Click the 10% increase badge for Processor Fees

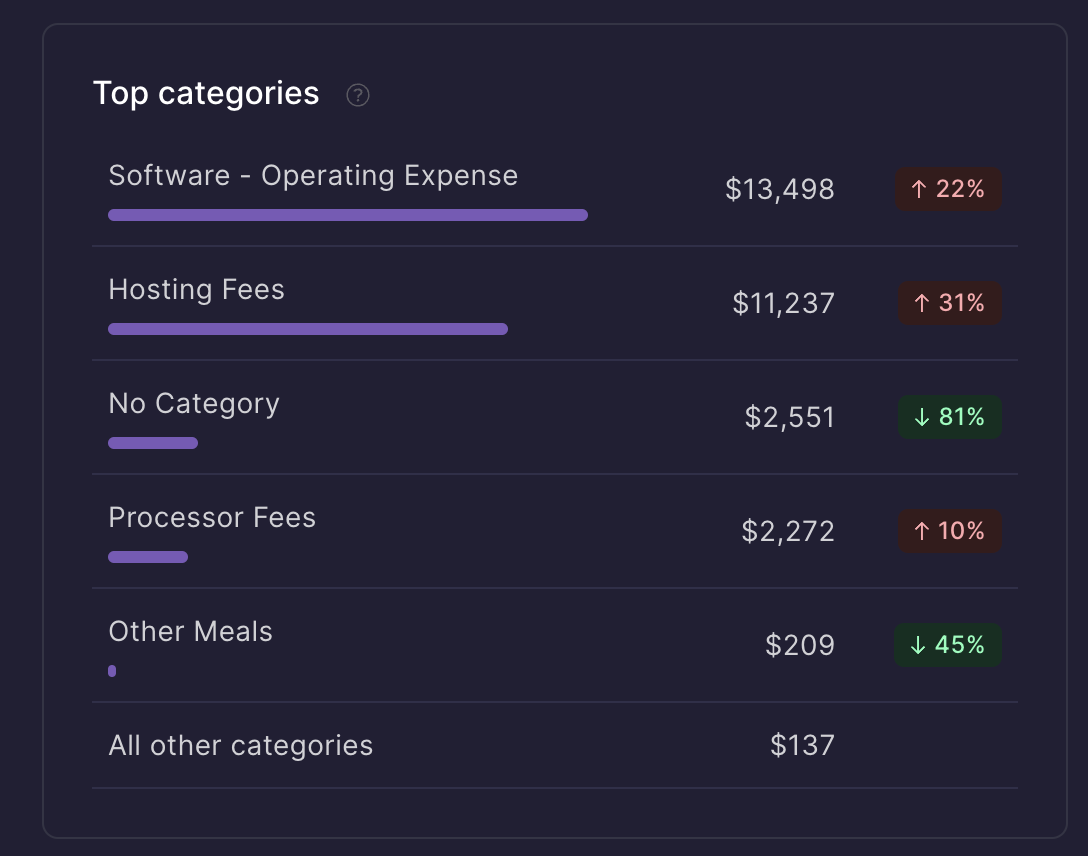(948, 531)
